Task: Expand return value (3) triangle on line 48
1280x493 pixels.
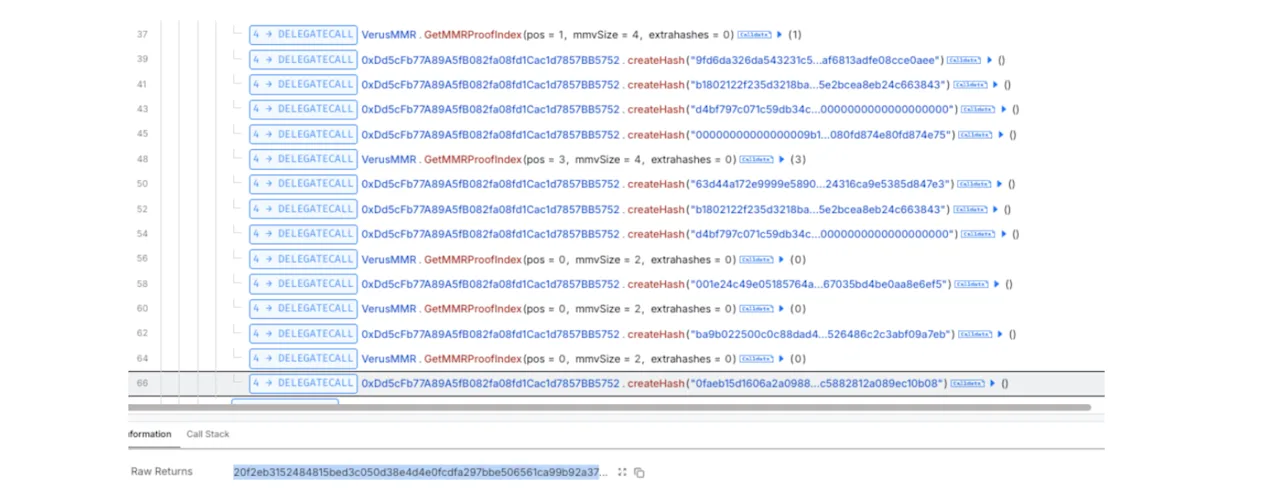Action: pos(780,159)
